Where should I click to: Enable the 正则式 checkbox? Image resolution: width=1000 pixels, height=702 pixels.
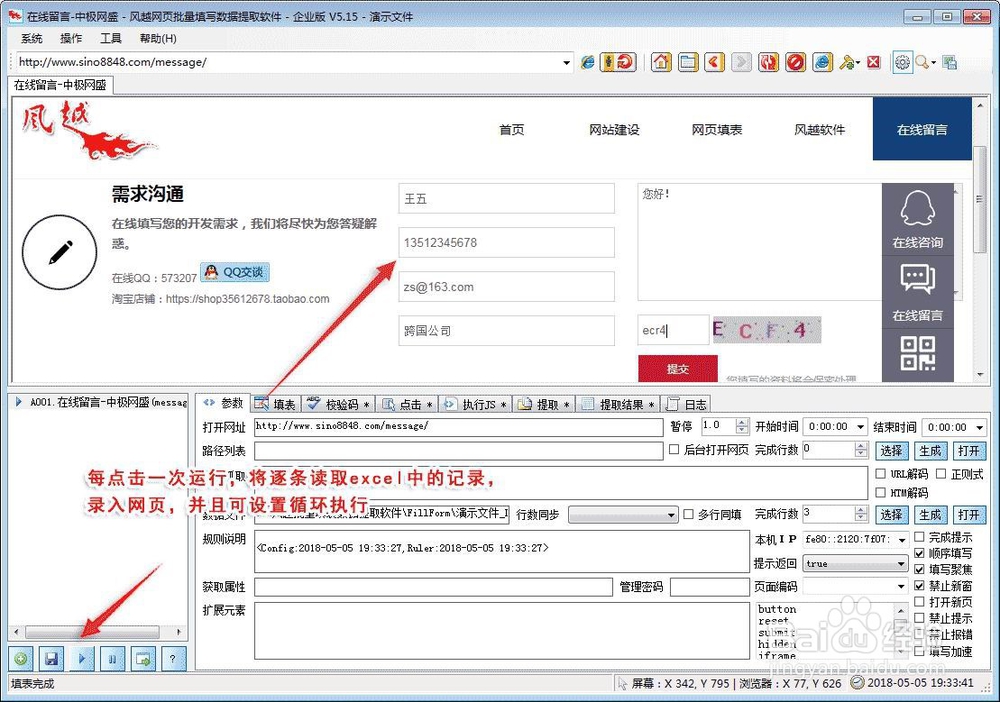(941, 474)
